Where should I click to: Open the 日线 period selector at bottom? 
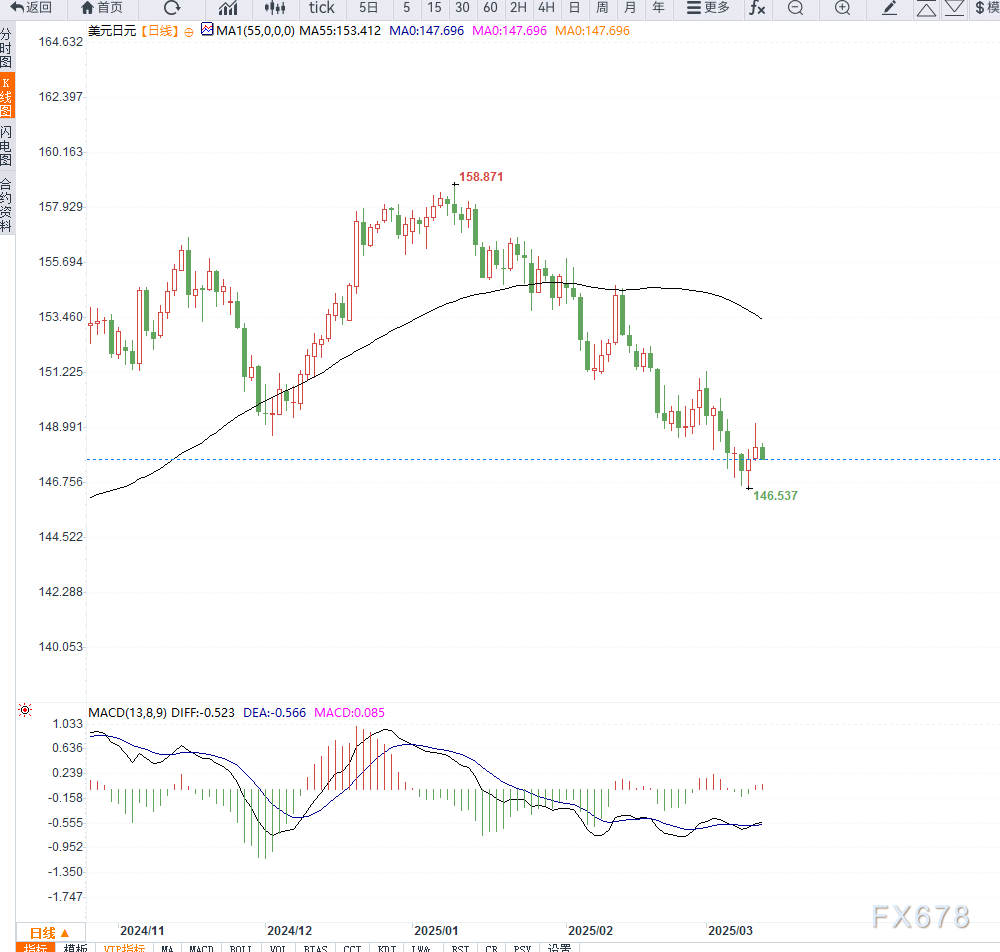(50, 932)
